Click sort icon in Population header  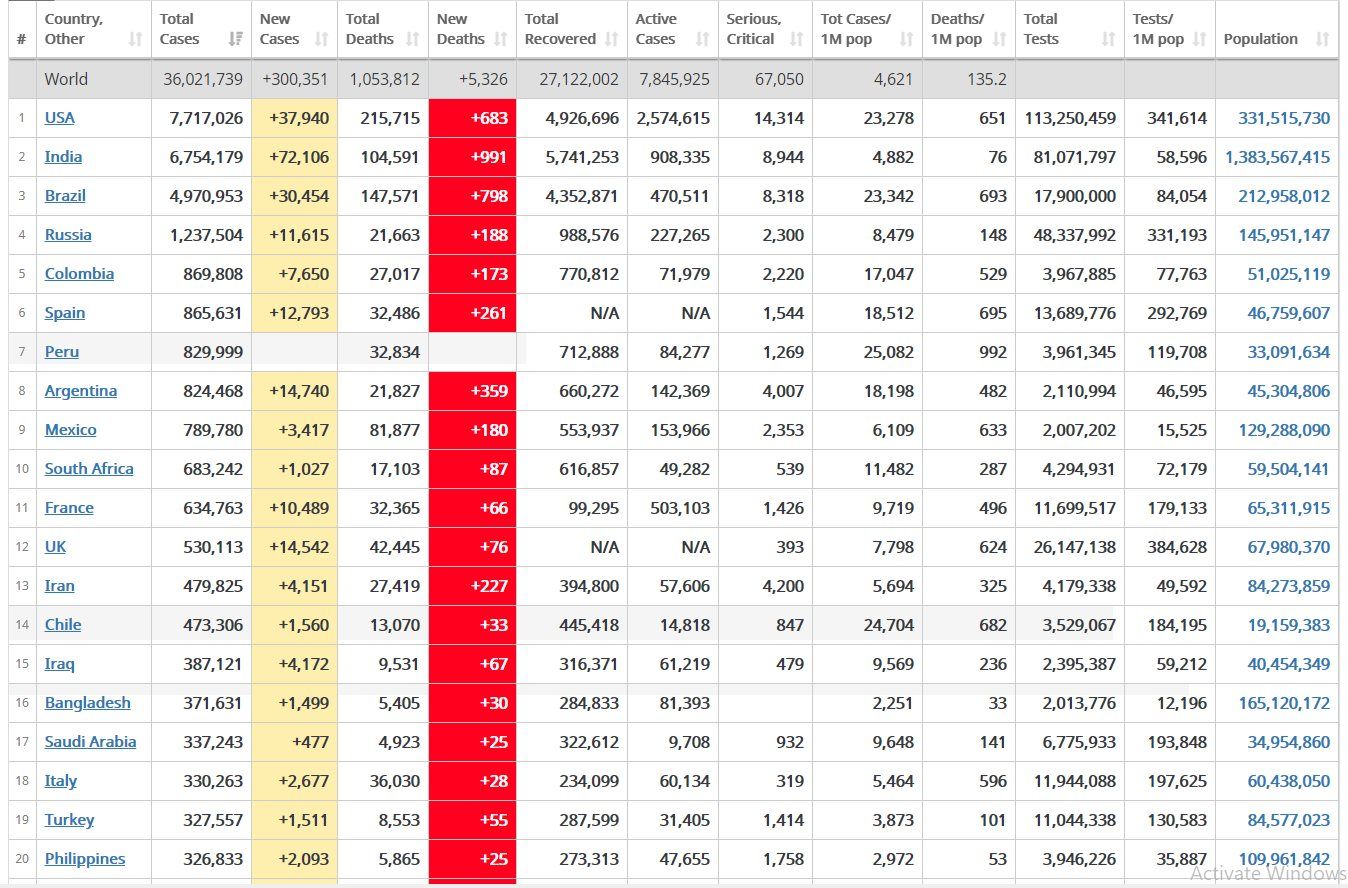[x=1323, y=39]
